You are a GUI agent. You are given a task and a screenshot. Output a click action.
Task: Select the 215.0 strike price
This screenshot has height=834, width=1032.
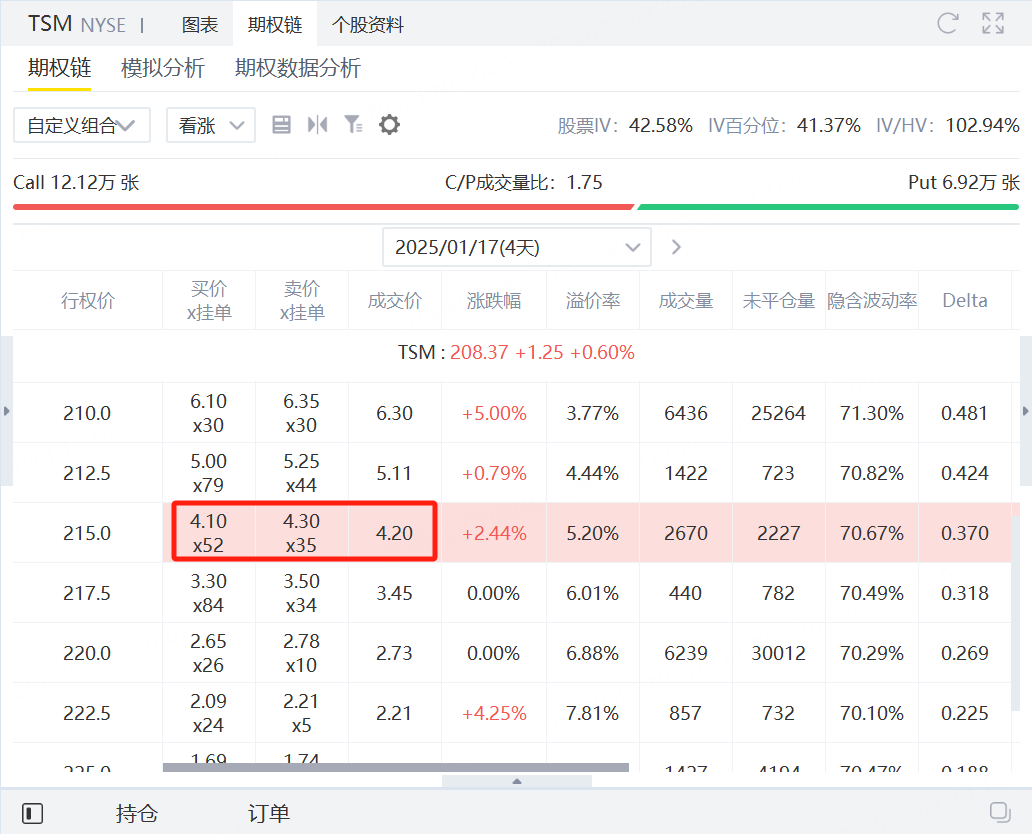[x=87, y=533]
